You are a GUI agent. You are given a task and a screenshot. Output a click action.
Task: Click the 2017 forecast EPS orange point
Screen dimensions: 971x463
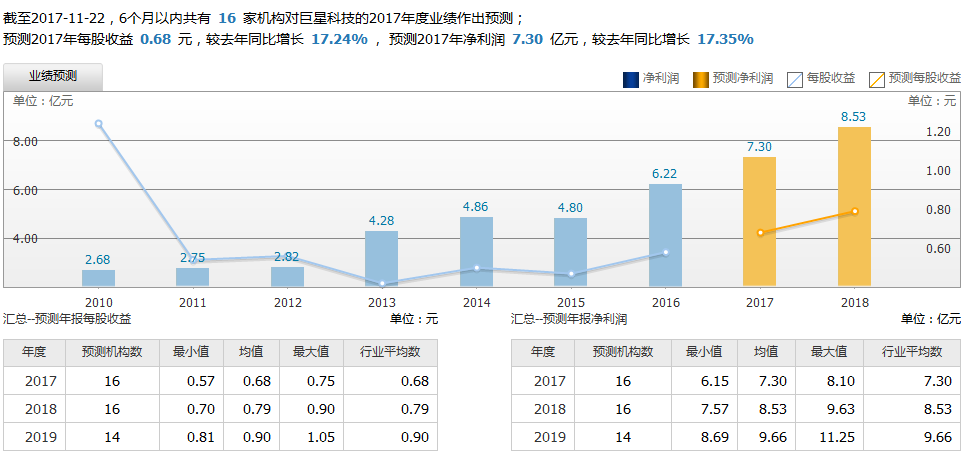click(x=760, y=233)
